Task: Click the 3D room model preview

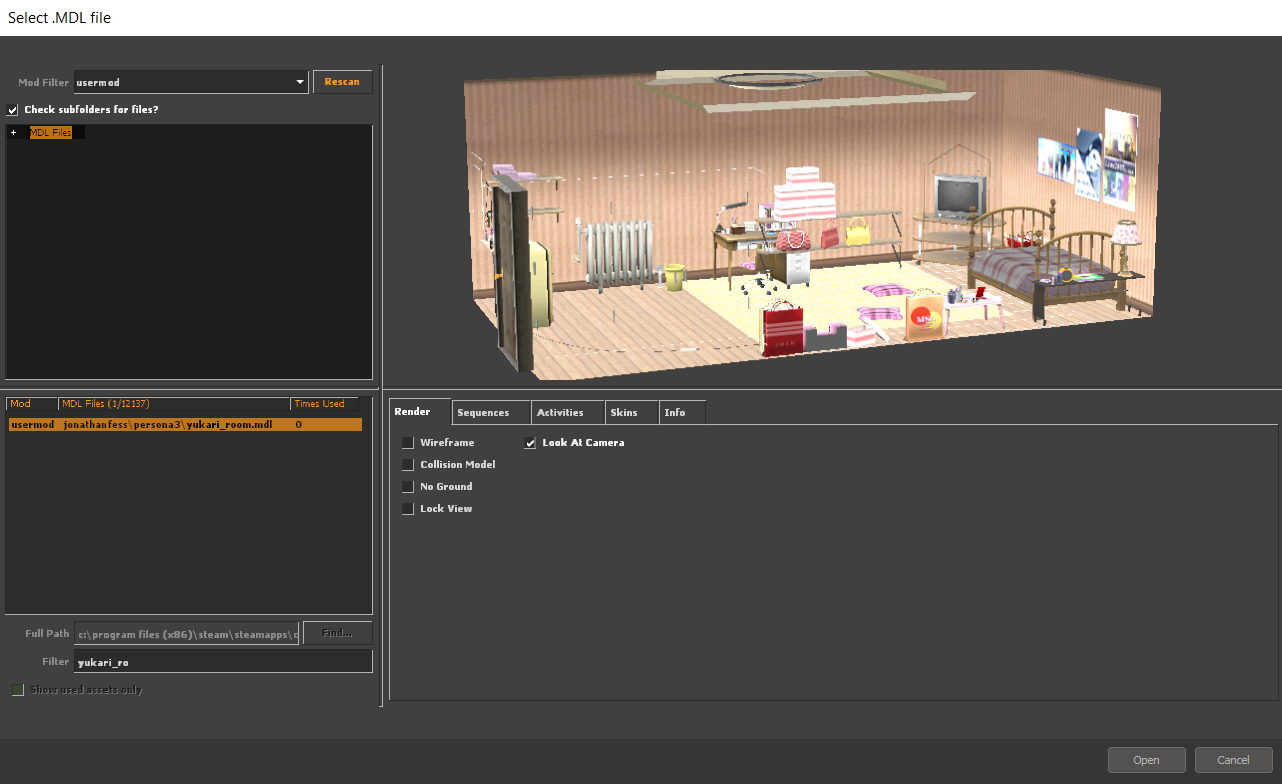Action: click(812, 225)
